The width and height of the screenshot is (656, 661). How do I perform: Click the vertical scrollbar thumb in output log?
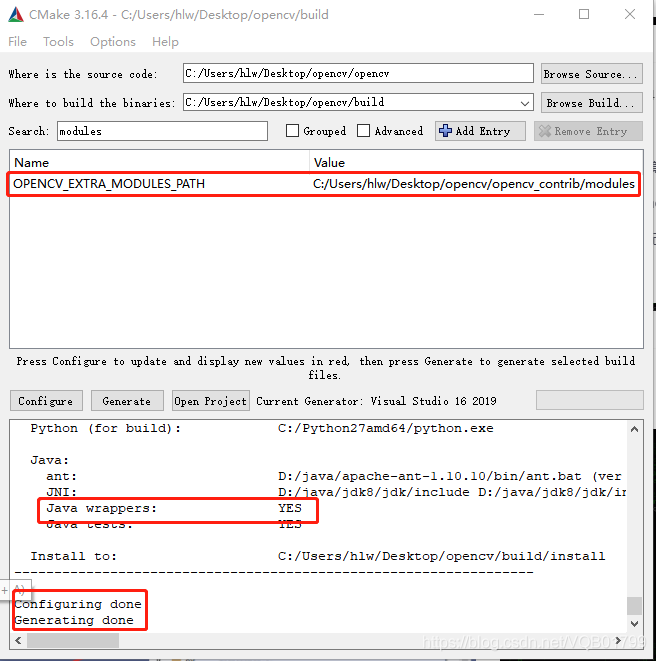click(x=634, y=606)
